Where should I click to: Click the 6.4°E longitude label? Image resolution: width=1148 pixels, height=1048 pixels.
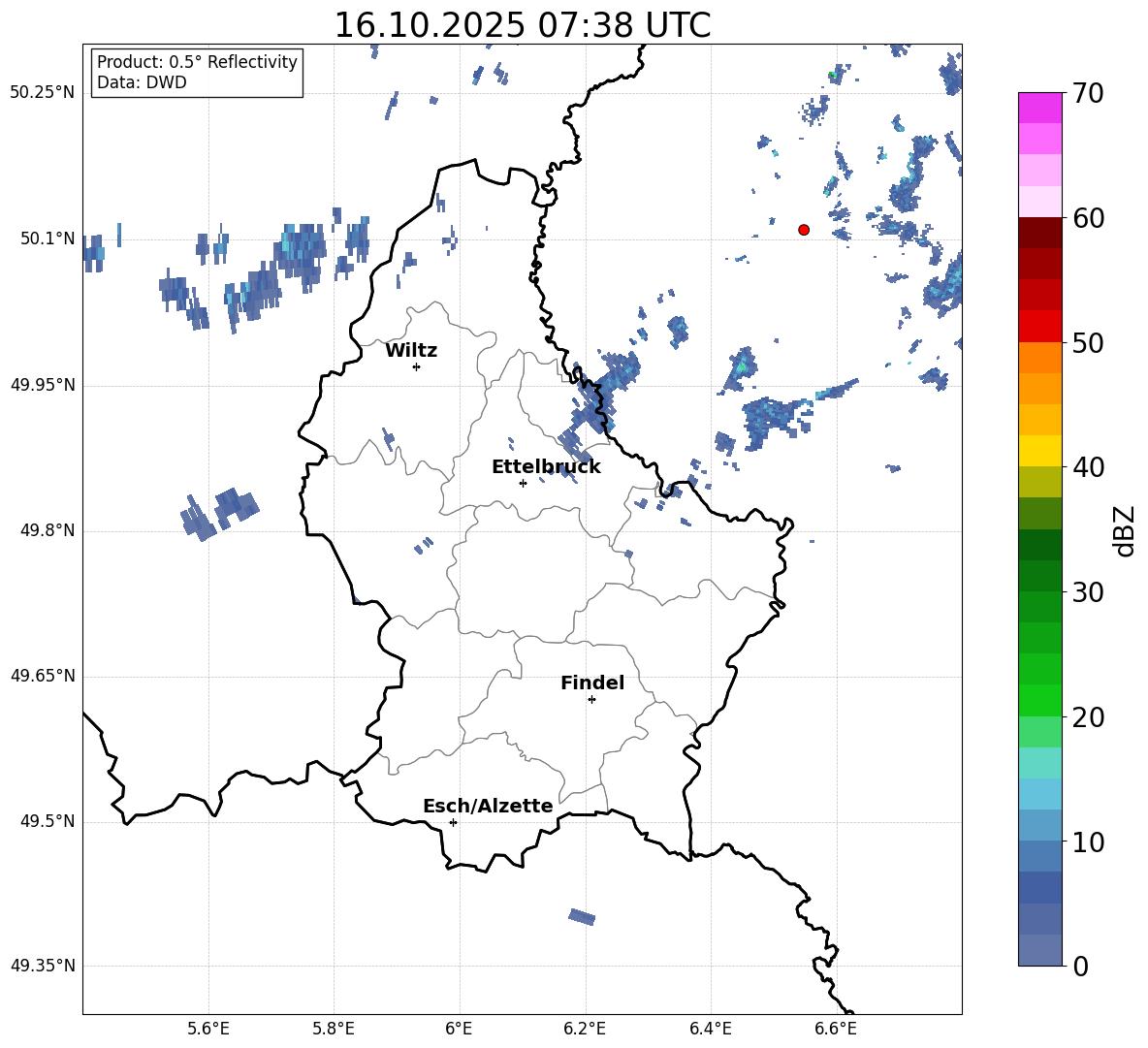click(x=710, y=1029)
